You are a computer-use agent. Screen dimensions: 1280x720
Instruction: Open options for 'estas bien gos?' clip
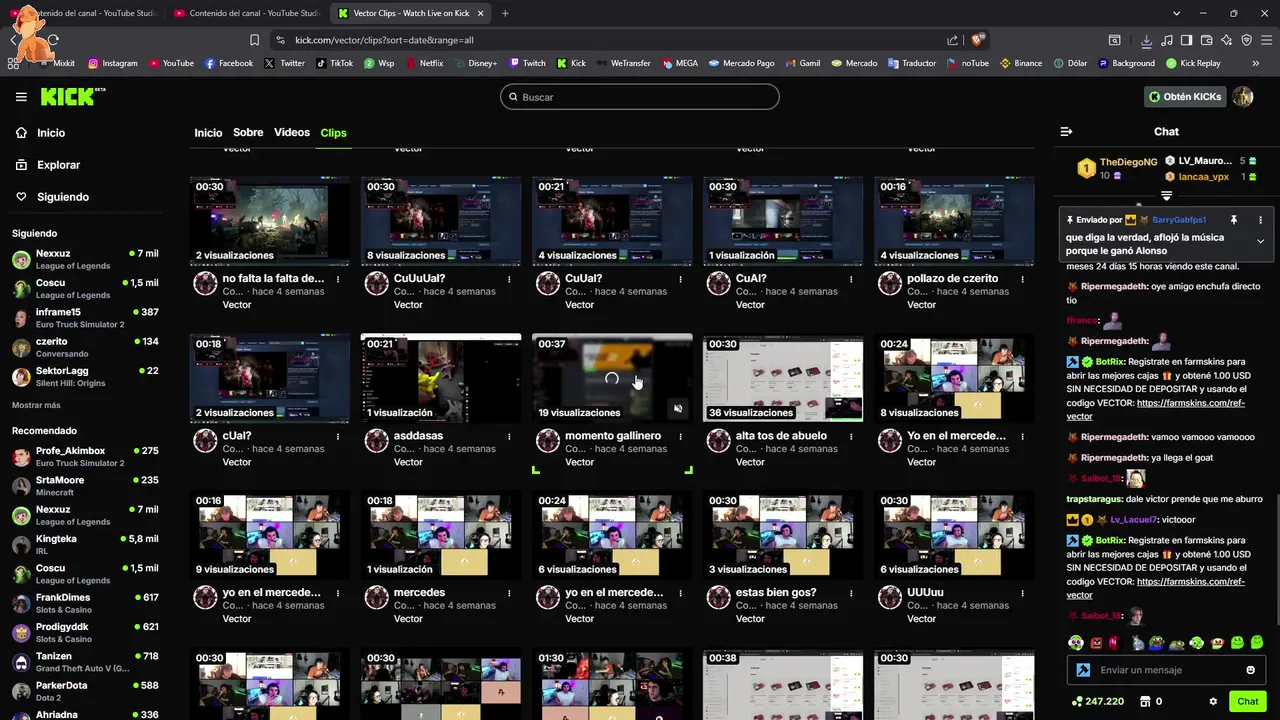(x=852, y=593)
